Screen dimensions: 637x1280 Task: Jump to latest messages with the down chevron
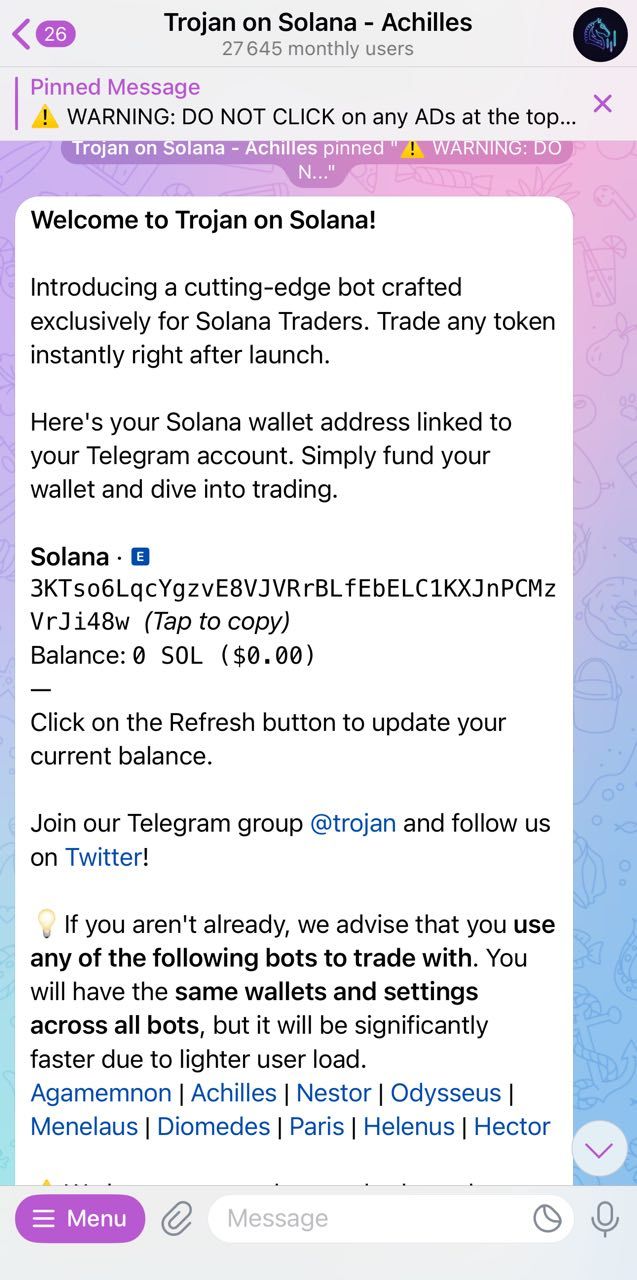pyautogui.click(x=599, y=1149)
